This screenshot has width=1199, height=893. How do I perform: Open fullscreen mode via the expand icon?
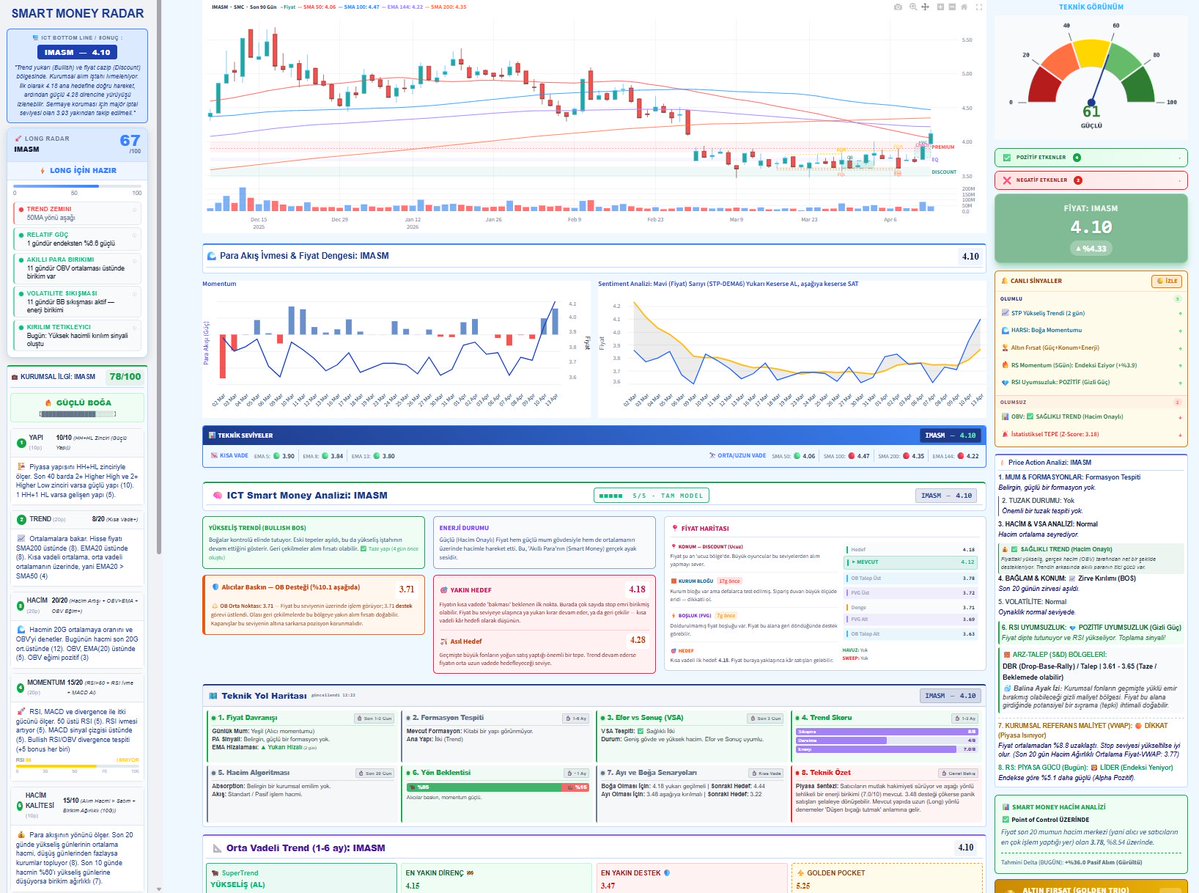(979, 7)
